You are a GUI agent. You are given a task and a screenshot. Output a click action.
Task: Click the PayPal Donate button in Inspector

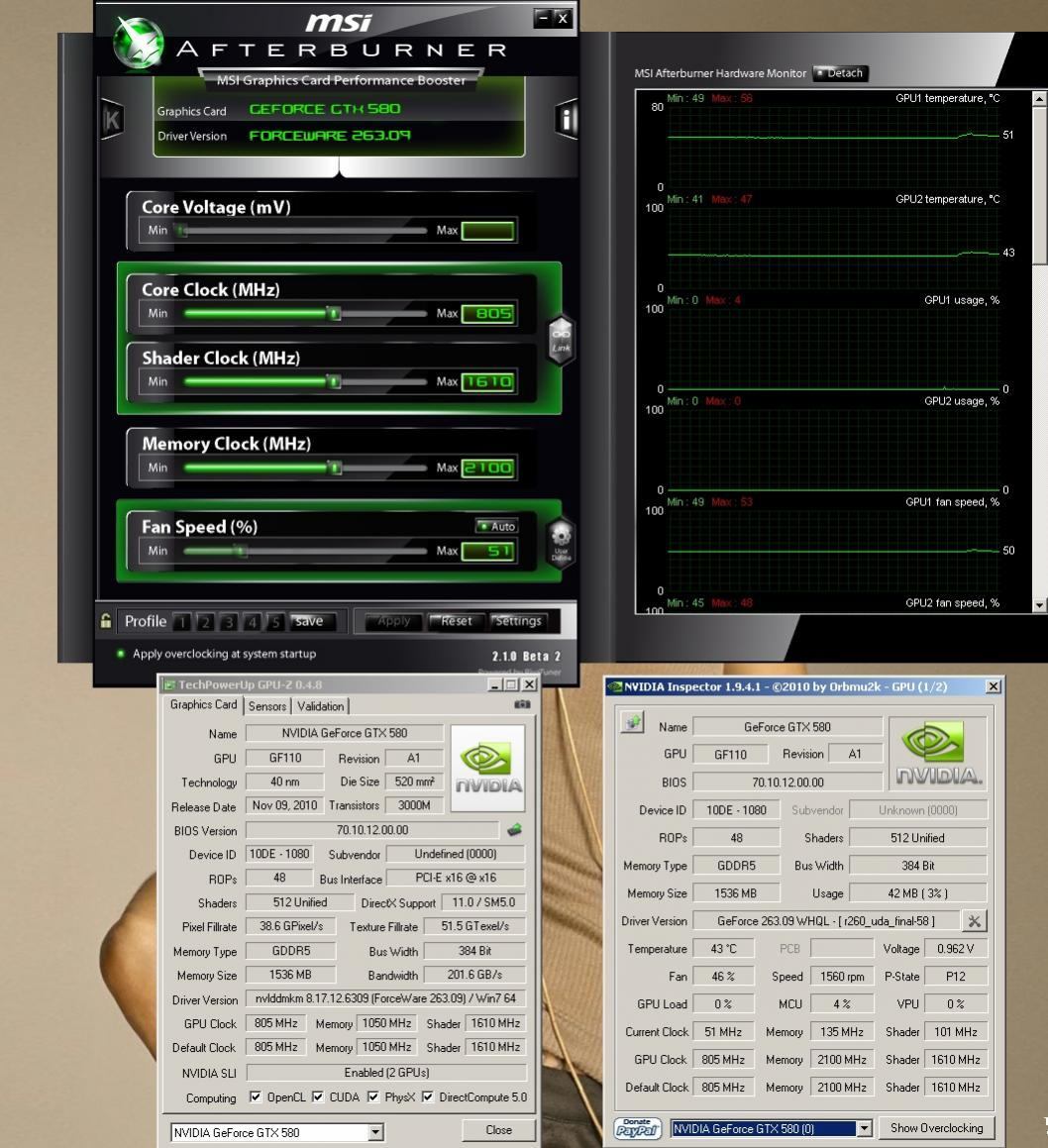click(x=637, y=1127)
